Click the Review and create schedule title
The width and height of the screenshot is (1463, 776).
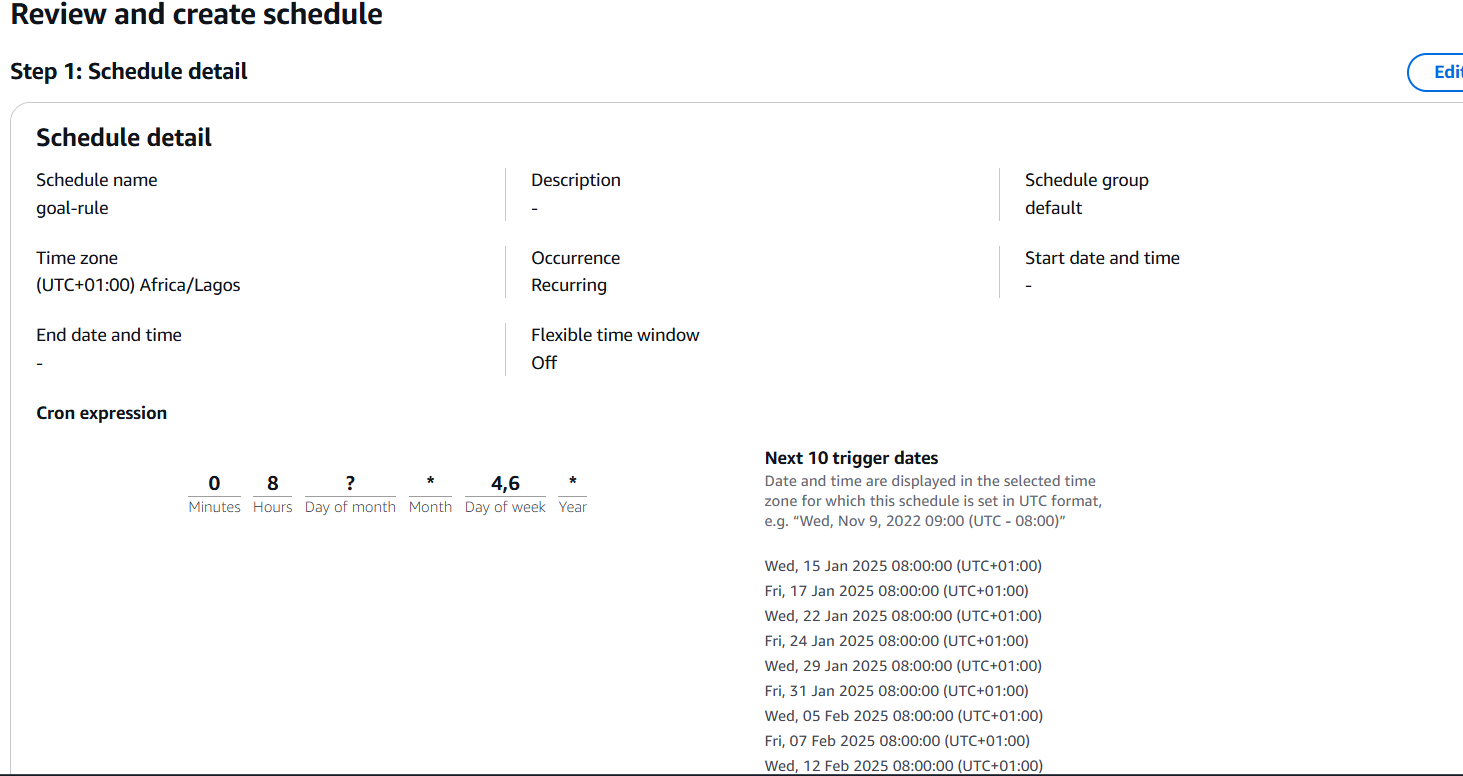(x=197, y=15)
